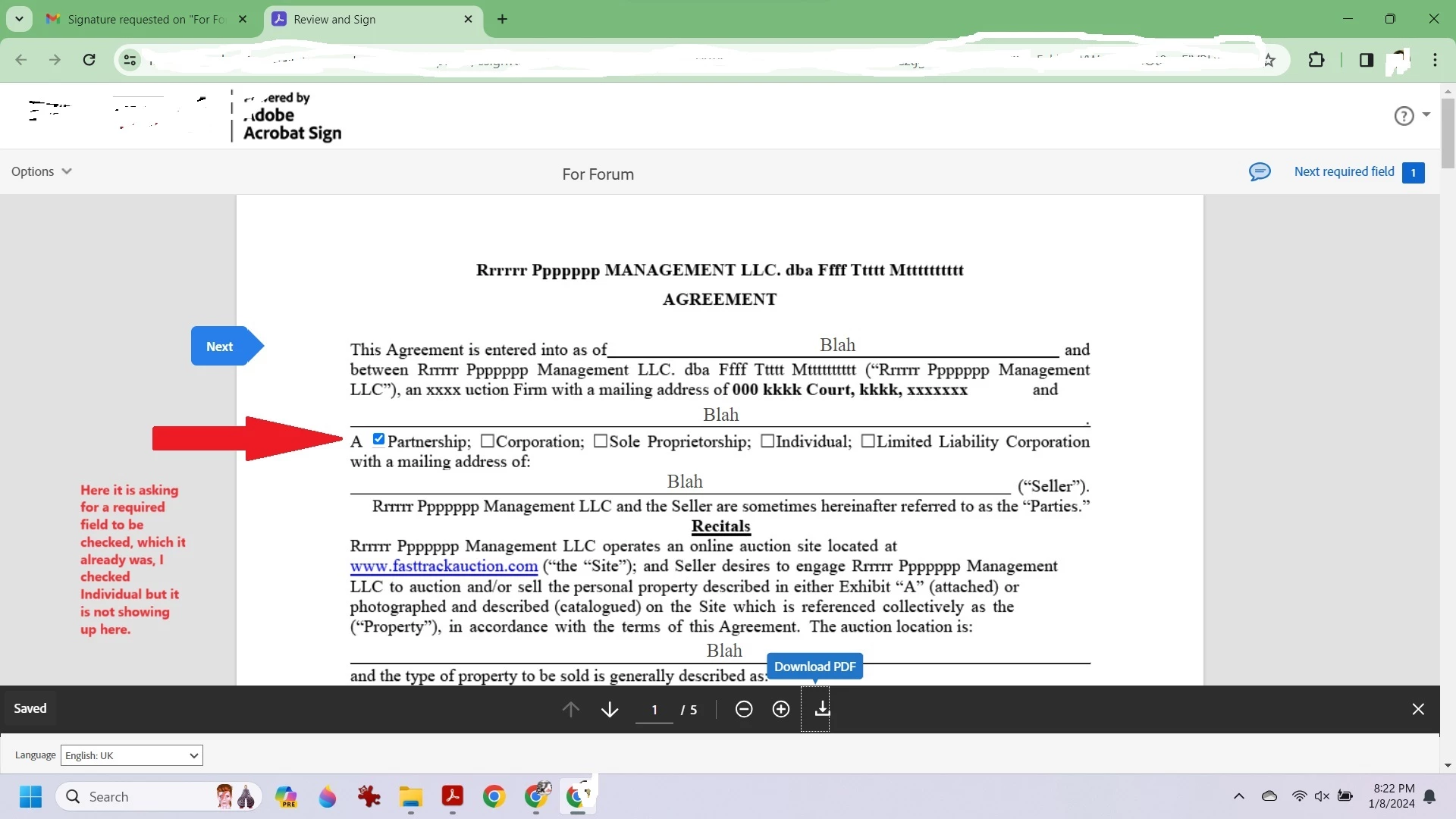Bookmark this page with star icon

tap(1269, 61)
